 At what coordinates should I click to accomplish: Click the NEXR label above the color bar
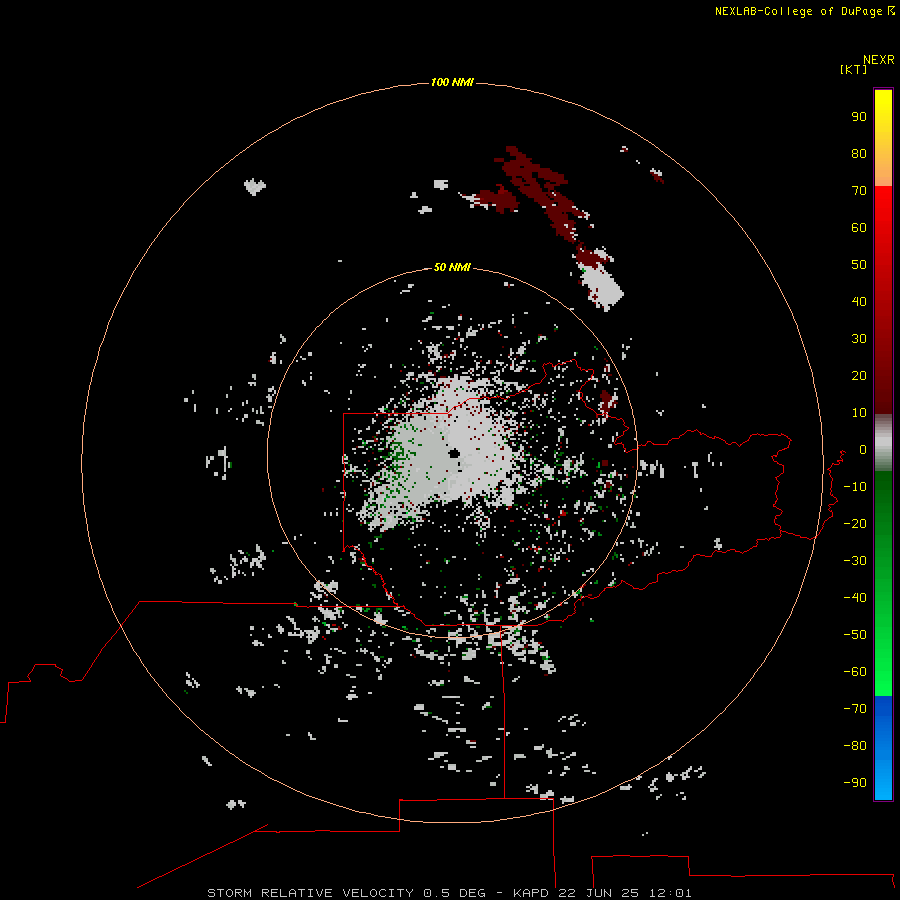[879, 60]
